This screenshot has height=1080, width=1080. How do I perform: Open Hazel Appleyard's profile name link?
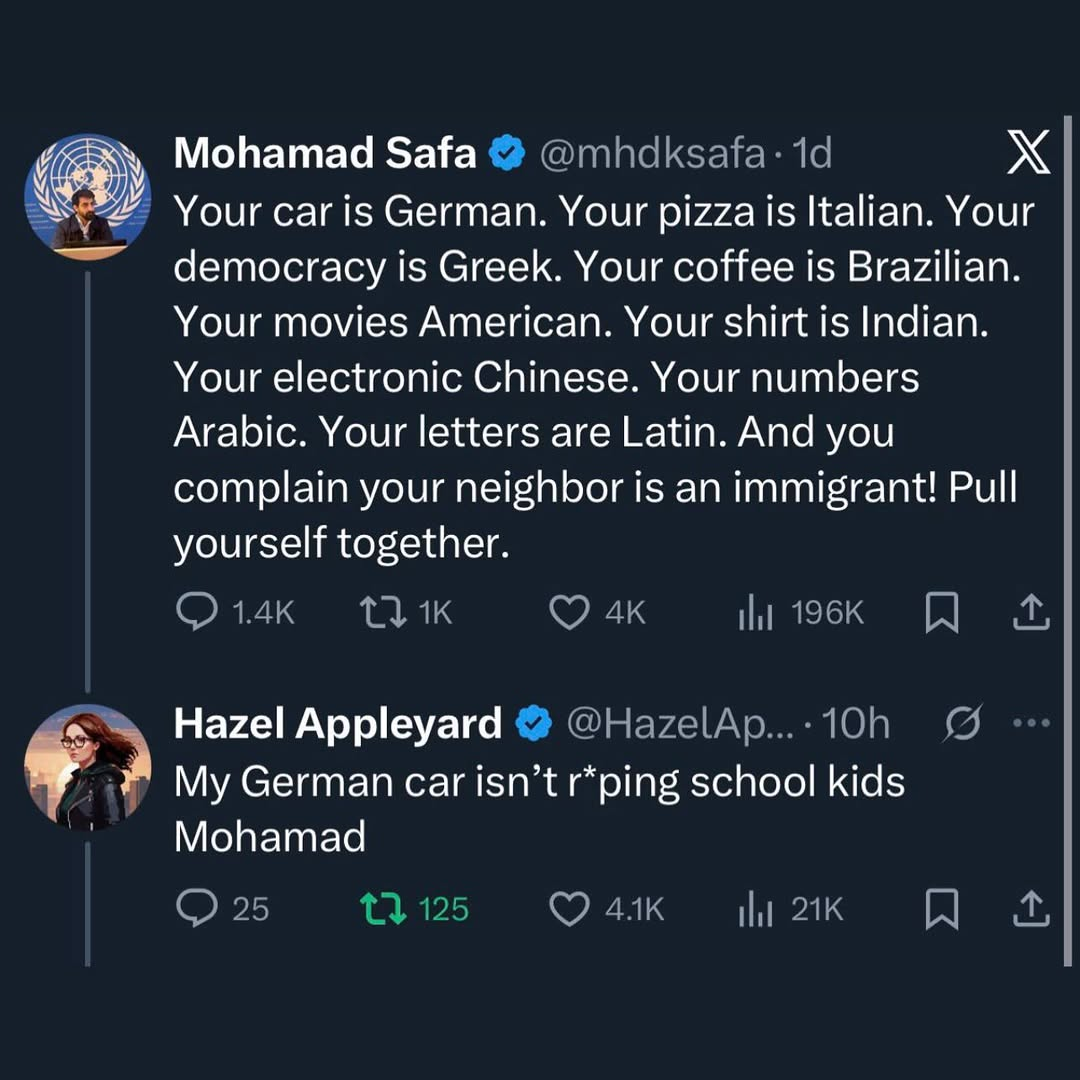(x=338, y=724)
